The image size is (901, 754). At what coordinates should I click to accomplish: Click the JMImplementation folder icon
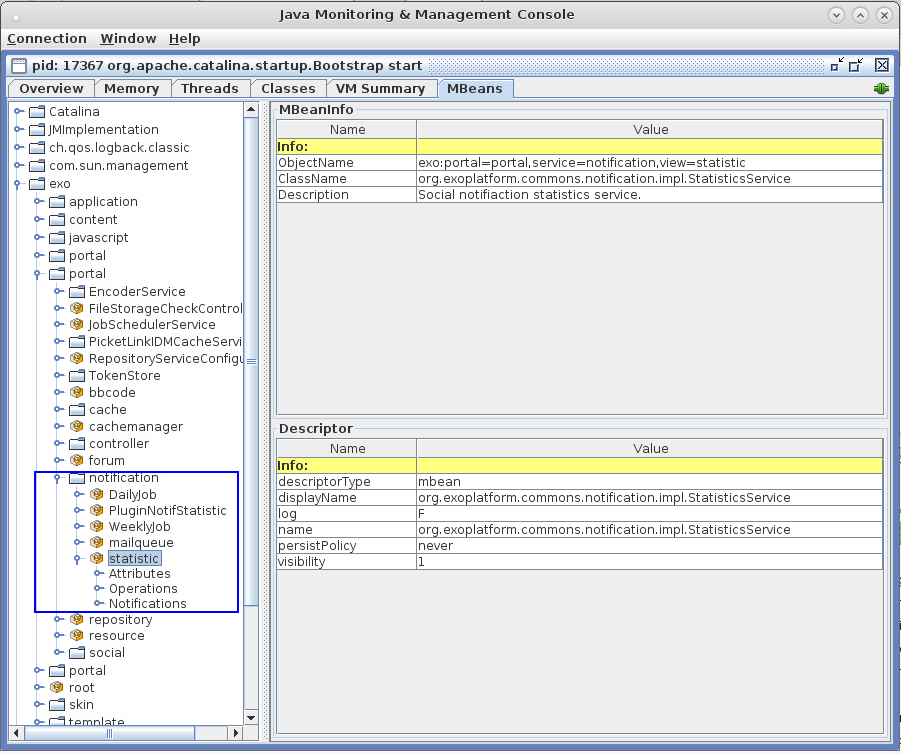37,129
